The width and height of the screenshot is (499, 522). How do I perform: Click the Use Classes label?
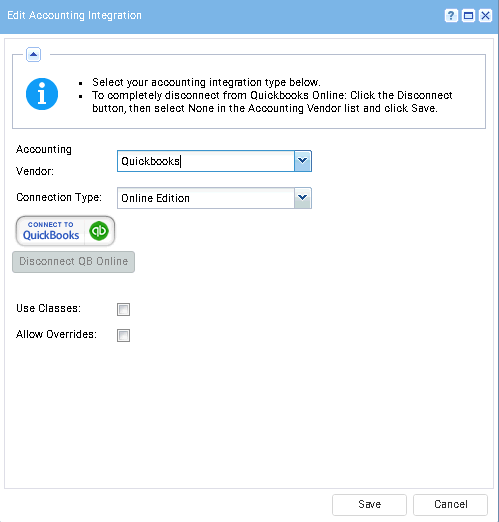tap(48, 308)
